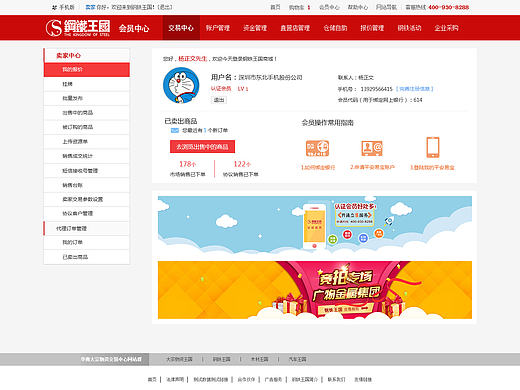The height and width of the screenshot is (390, 520).
Task: Click guide link 2 below the ID card icon
Action: pyautogui.click(x=372, y=167)
